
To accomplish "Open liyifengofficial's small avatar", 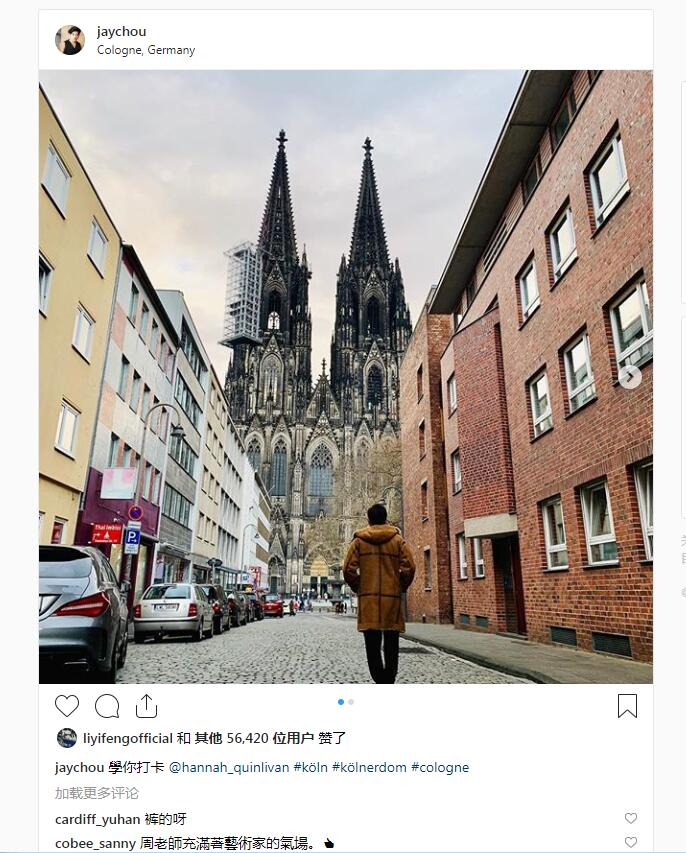I will click(67, 738).
